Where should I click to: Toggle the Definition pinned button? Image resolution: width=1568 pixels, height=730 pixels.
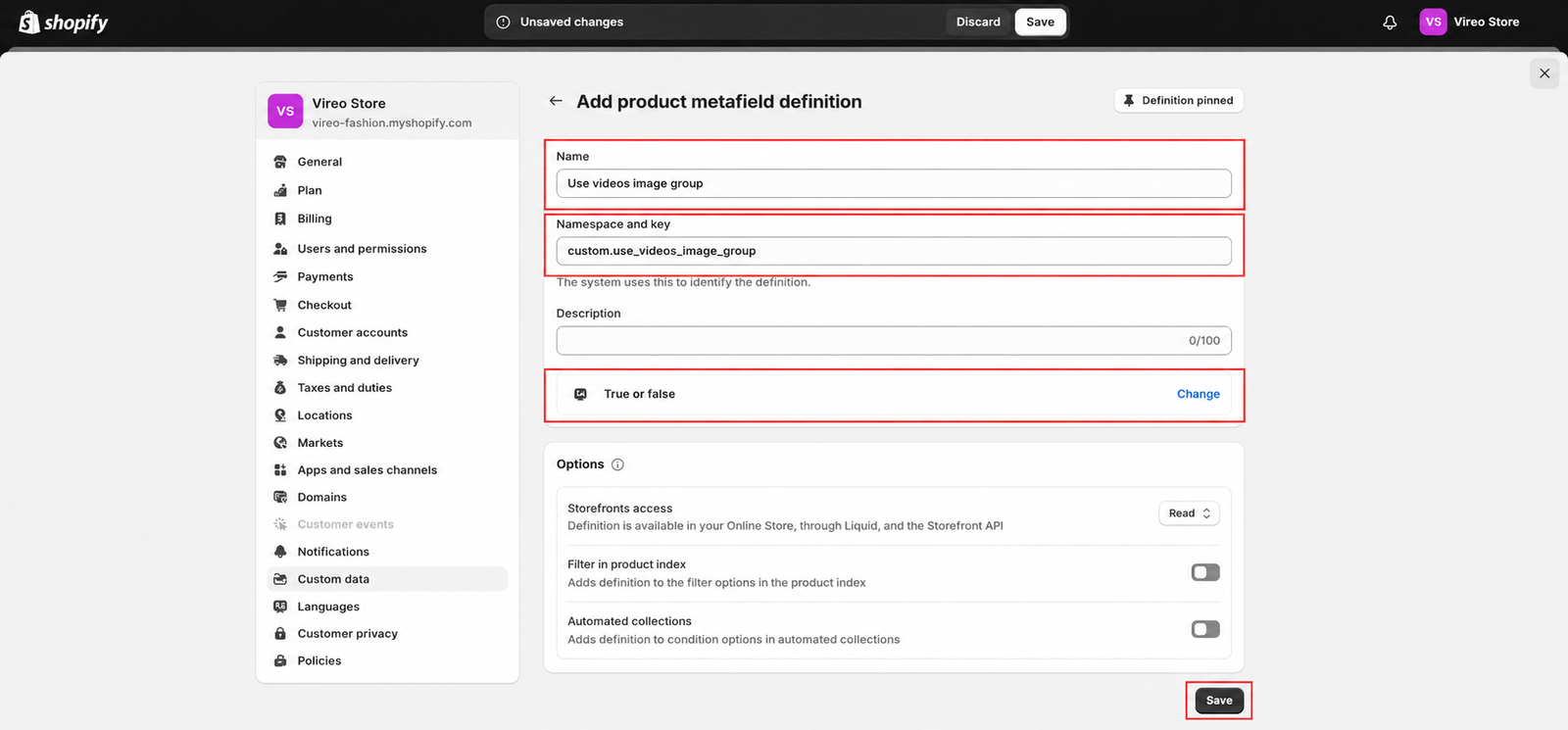[x=1178, y=100]
